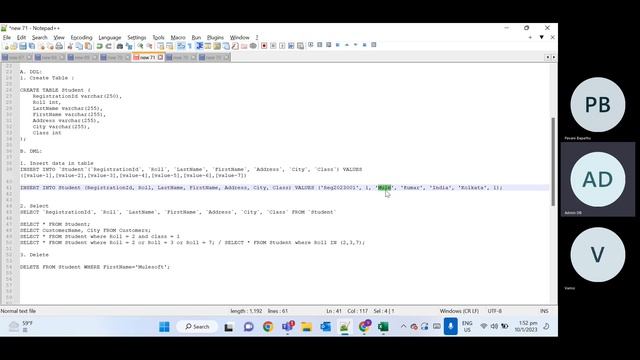Open Excel from the taskbar
Screen dimensions: 640x360
[383, 327]
